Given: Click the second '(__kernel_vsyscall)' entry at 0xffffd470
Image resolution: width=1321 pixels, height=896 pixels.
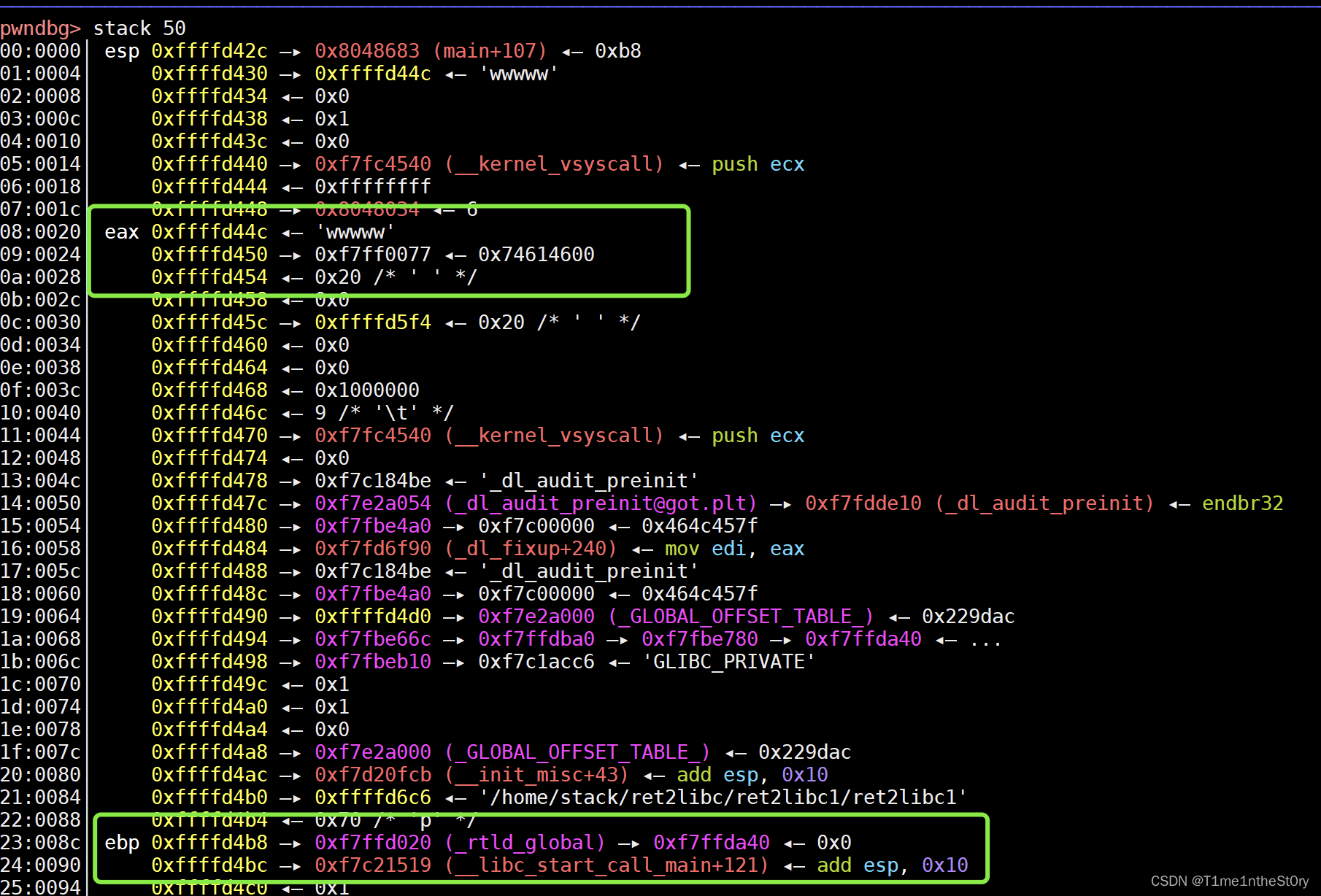Looking at the screenshot, I should click(x=555, y=436).
